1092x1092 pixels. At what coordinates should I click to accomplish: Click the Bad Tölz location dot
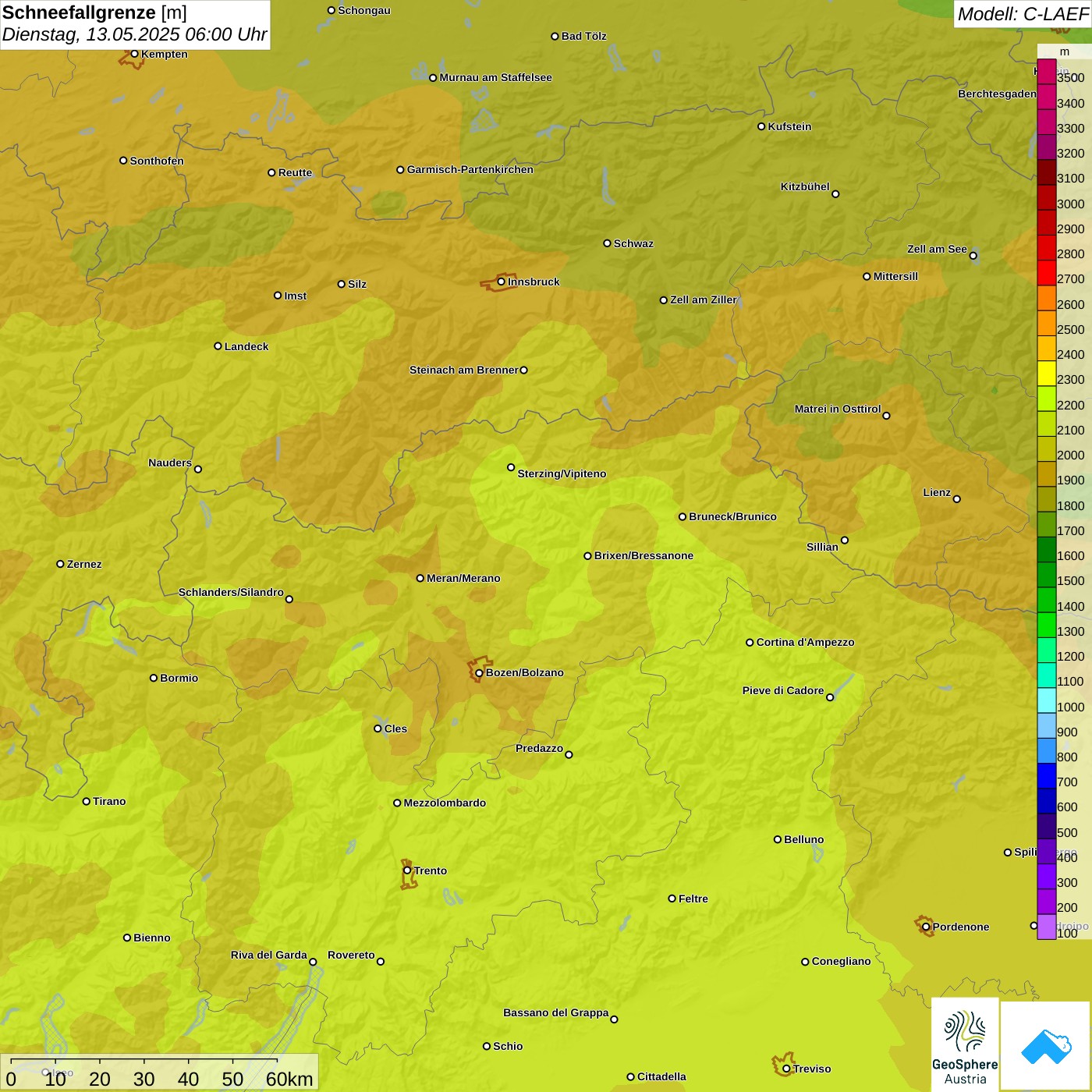coord(555,36)
